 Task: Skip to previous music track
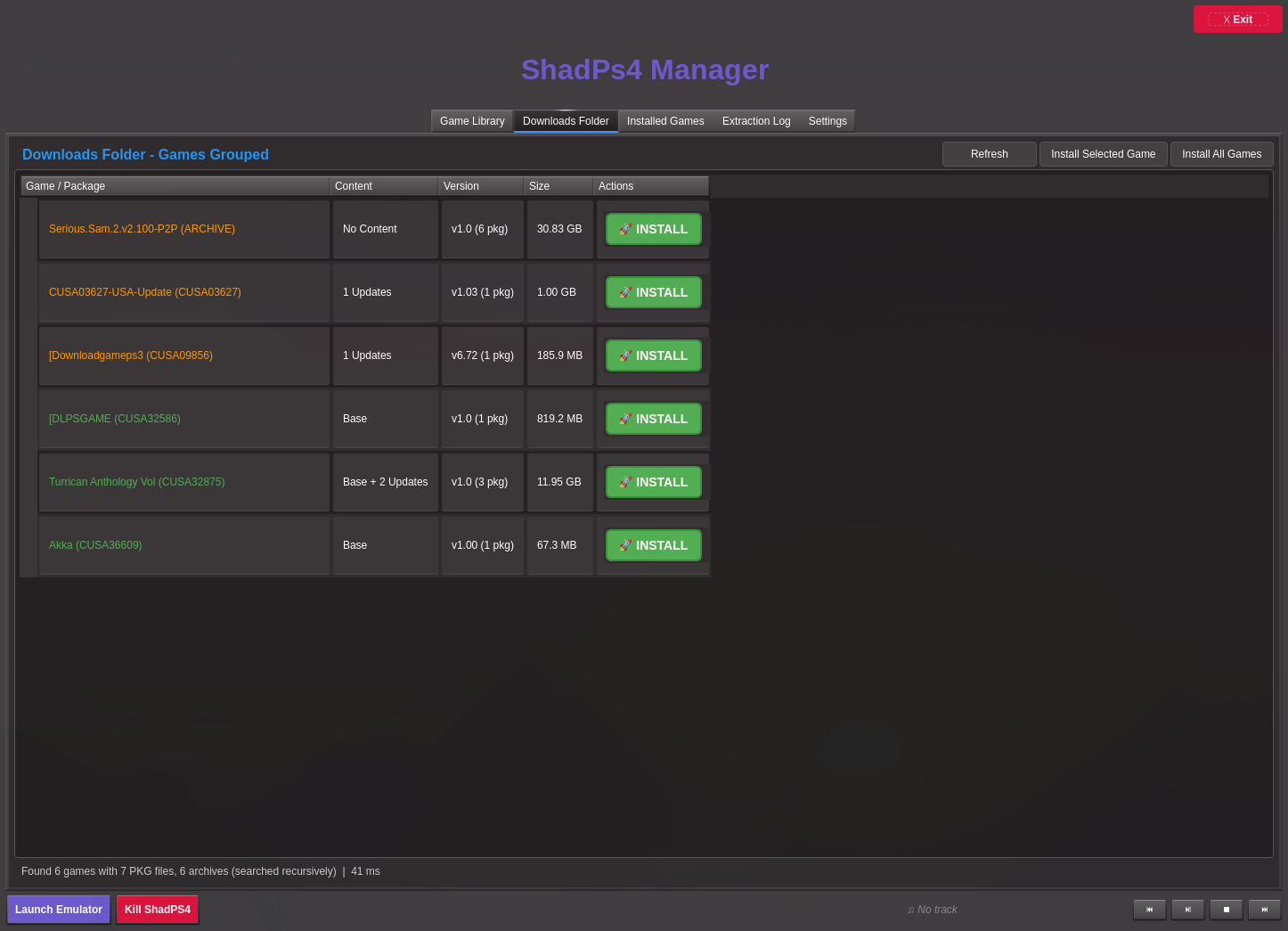[1149, 910]
